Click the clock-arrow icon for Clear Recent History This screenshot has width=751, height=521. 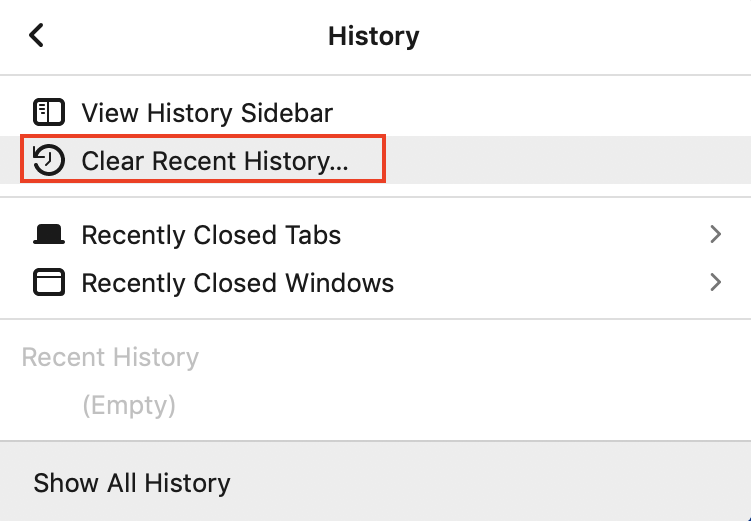pos(48,160)
